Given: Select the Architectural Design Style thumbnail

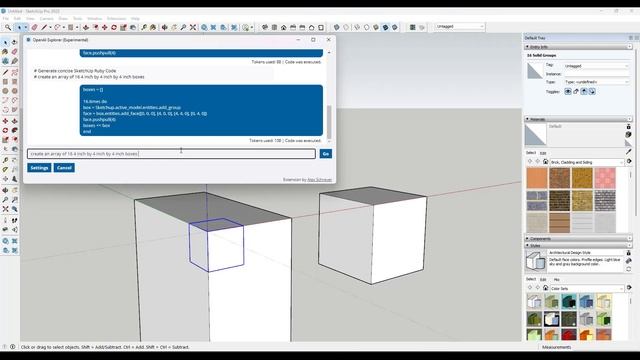Looking at the screenshot, I should 535,261.
